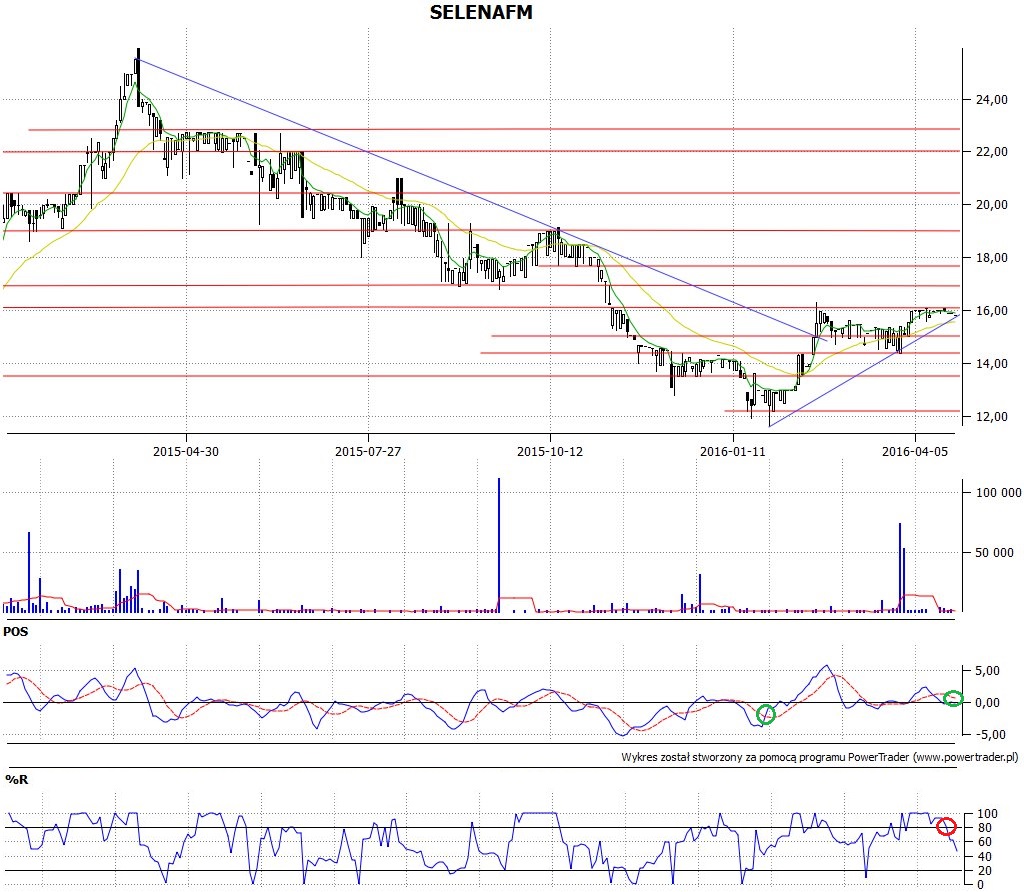1024x892 pixels.
Task: Click the 40 value on %R axis
Action: tap(984, 857)
